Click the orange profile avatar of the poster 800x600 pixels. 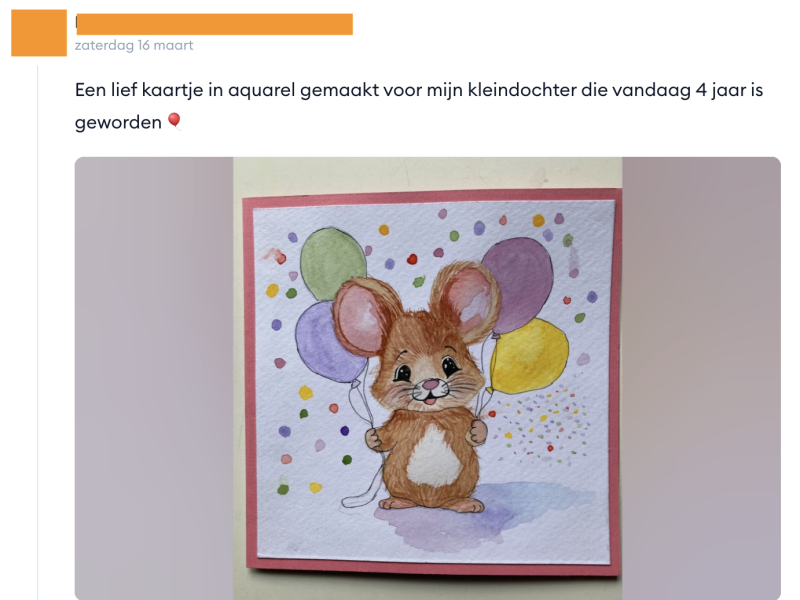tap(39, 33)
